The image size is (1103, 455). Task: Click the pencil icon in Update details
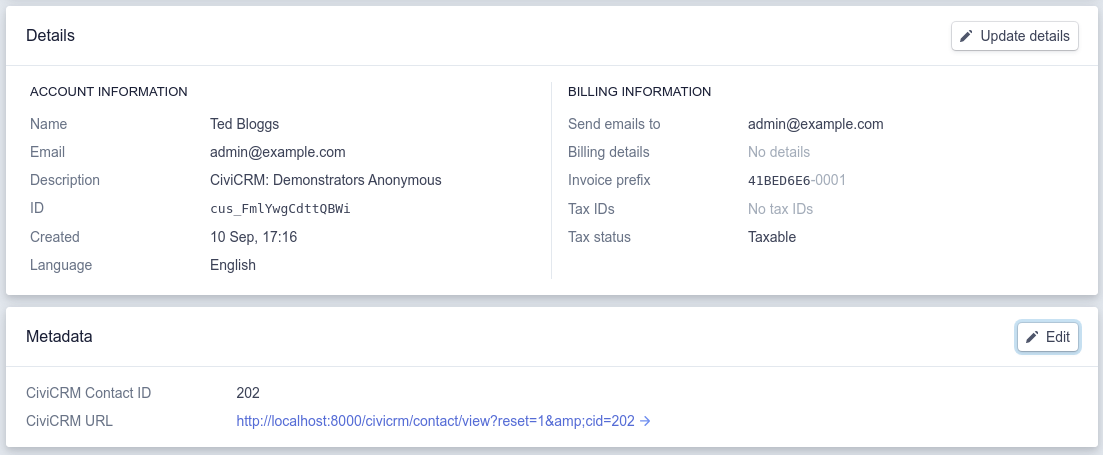tap(966, 36)
